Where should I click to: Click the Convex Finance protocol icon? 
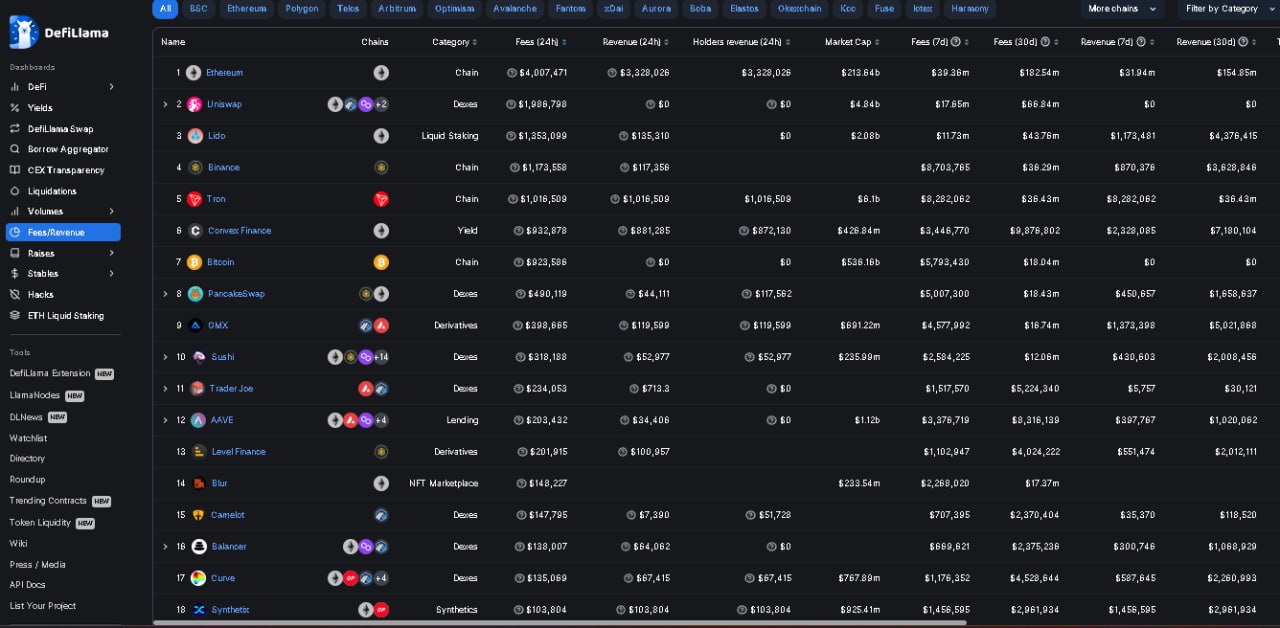pyautogui.click(x=195, y=231)
